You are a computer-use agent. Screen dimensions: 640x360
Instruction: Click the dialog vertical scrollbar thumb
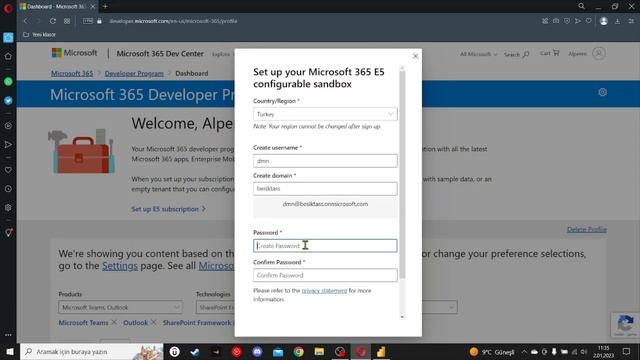(x=402, y=176)
